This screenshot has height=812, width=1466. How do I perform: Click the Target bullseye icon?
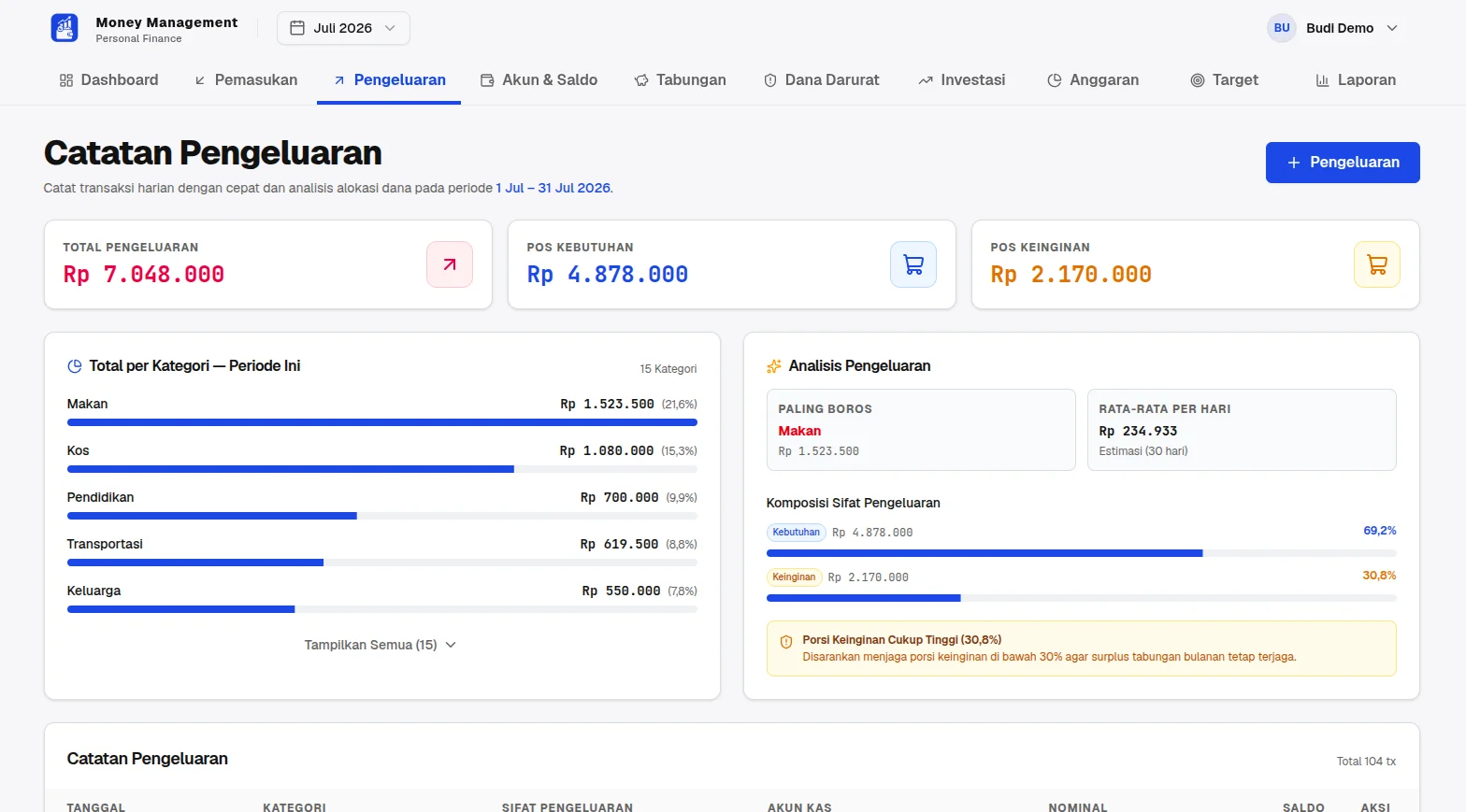tap(1198, 80)
